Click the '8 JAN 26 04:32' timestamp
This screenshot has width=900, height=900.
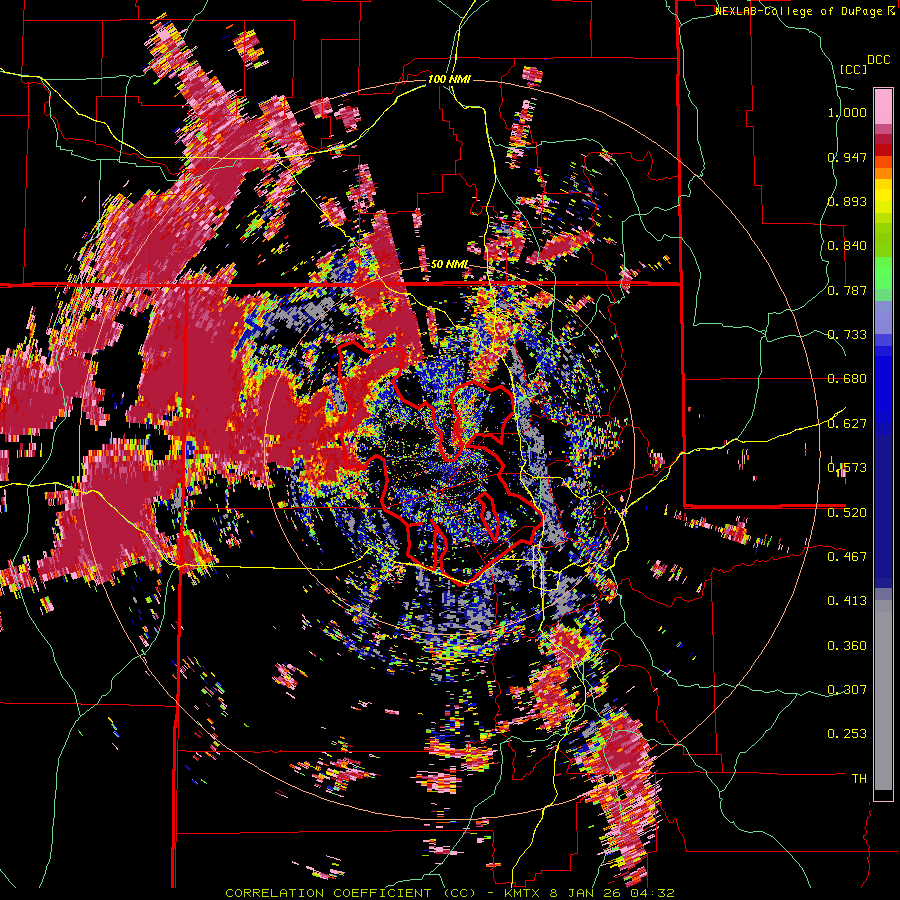click(611, 893)
